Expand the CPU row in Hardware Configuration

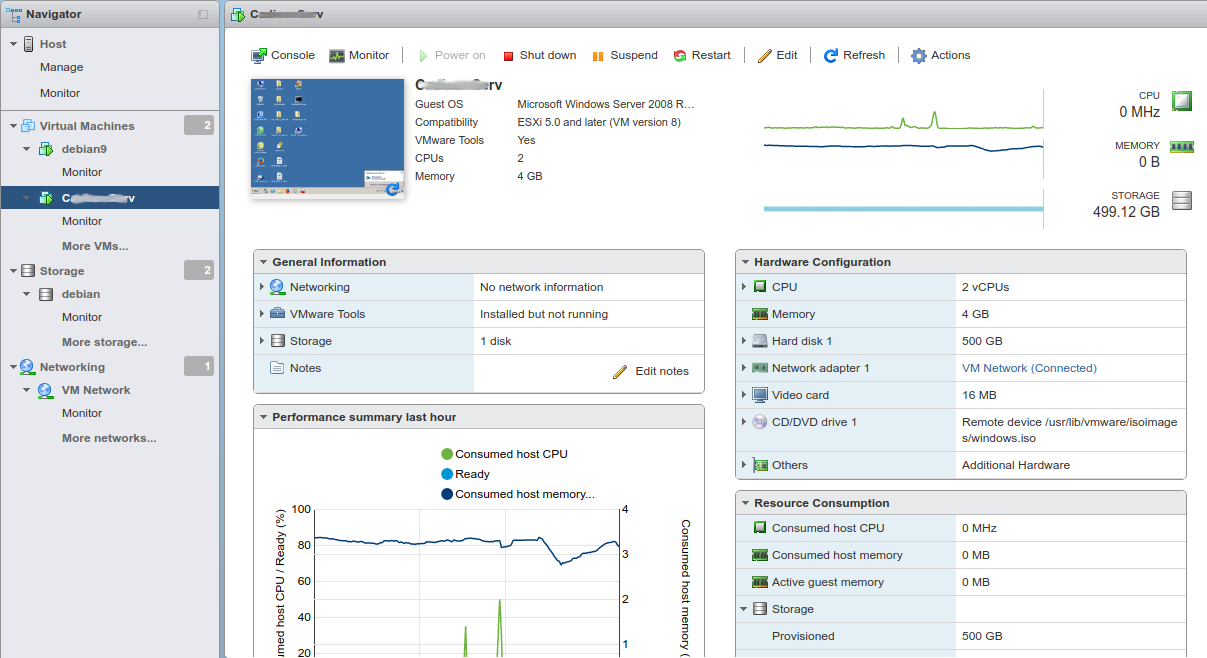[x=744, y=287]
